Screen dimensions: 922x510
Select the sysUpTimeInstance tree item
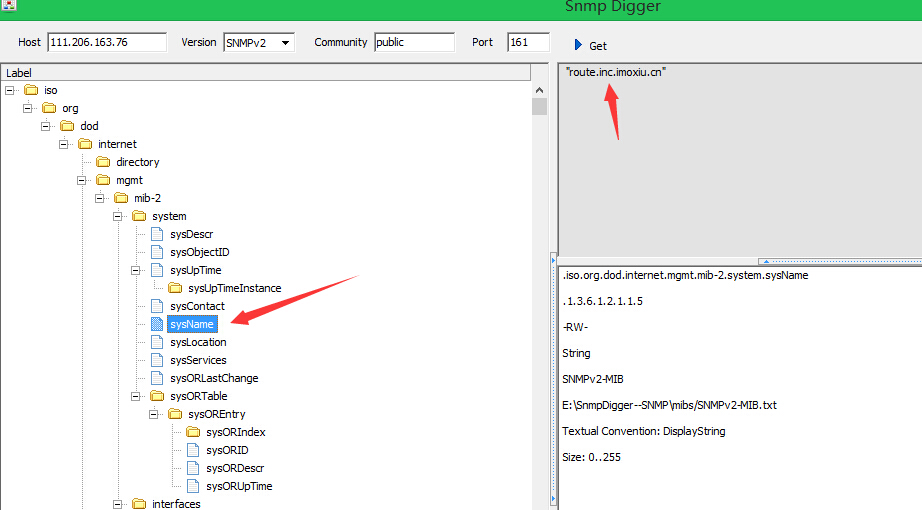pyautogui.click(x=235, y=288)
